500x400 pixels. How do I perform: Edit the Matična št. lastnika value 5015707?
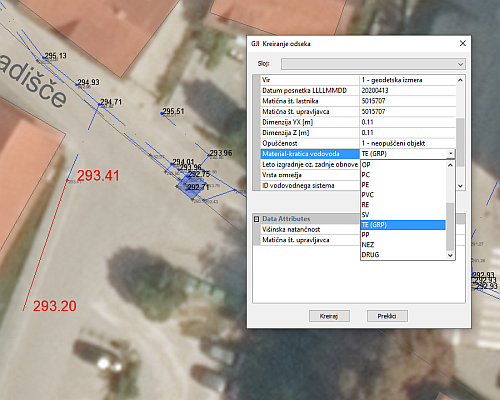pos(407,101)
